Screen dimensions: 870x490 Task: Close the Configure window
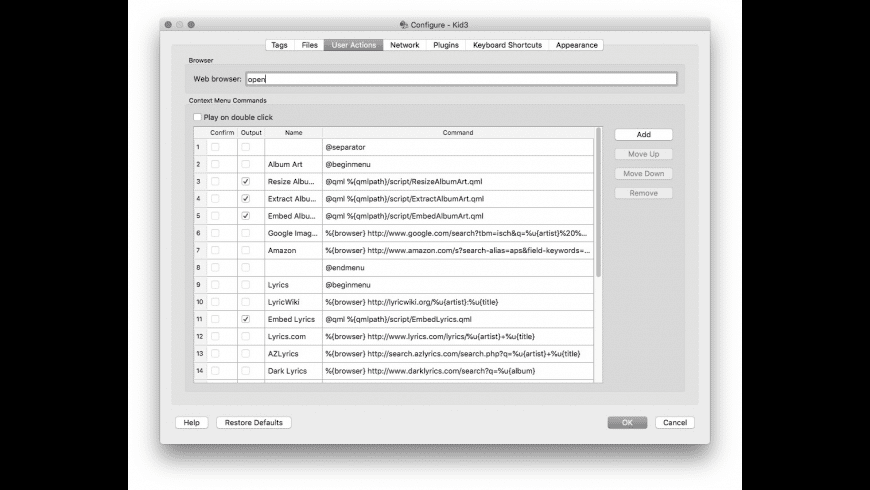pos(168,24)
